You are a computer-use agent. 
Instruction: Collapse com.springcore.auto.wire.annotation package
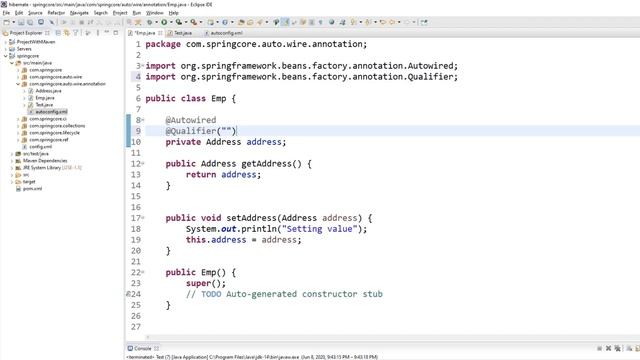coord(18,84)
